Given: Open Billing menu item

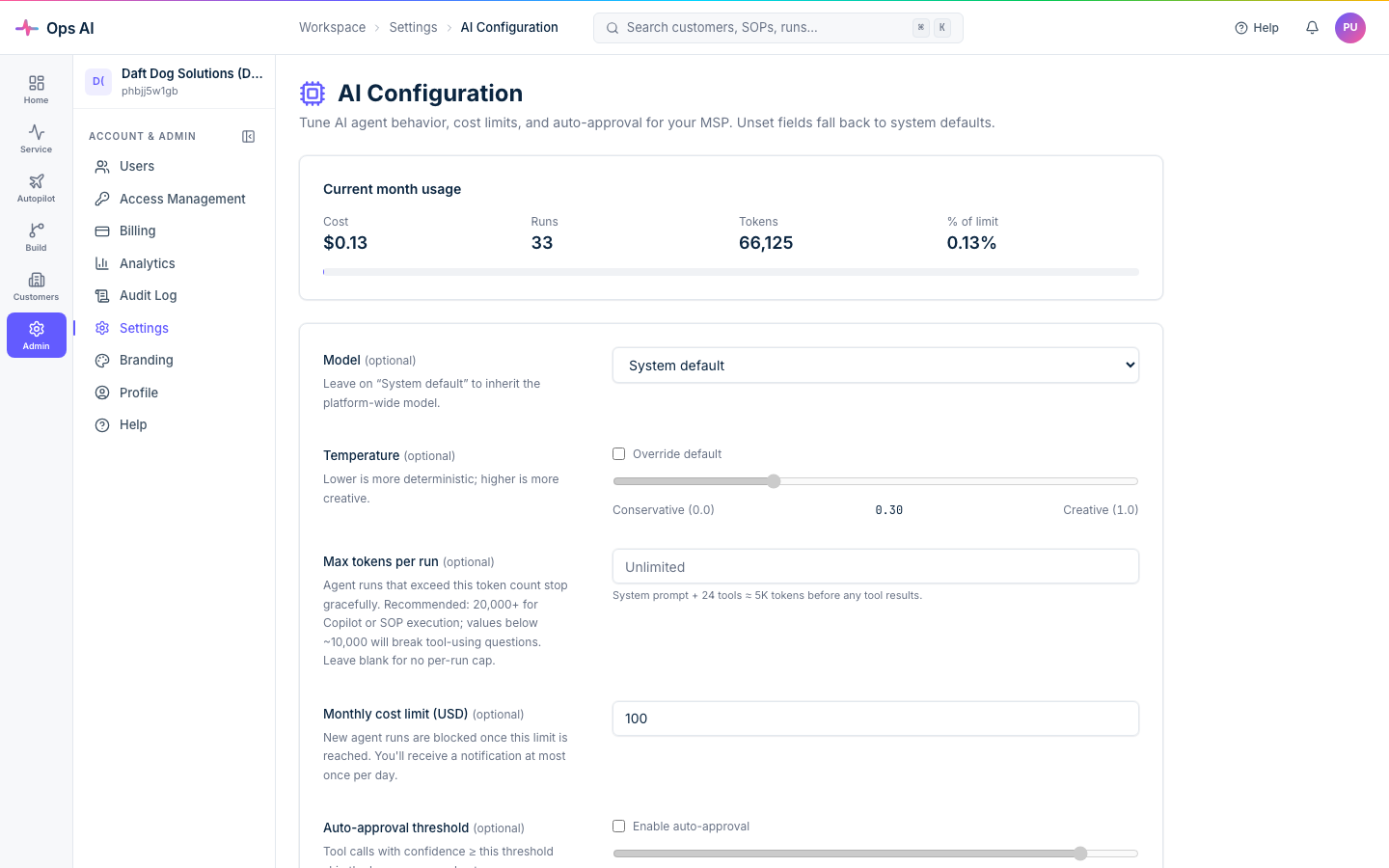Looking at the screenshot, I should coord(174,231).
